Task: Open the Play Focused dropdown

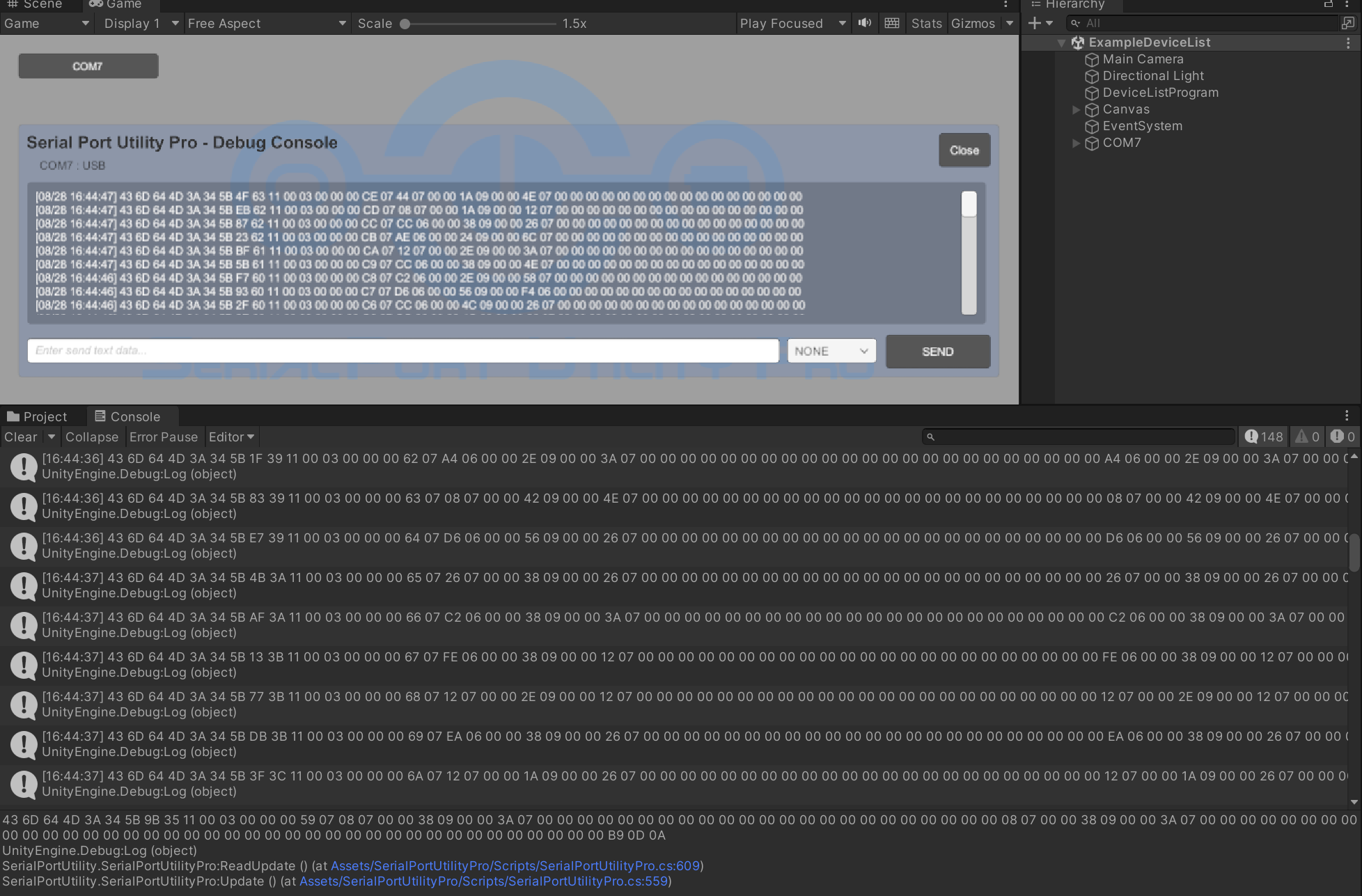Action: coord(793,24)
